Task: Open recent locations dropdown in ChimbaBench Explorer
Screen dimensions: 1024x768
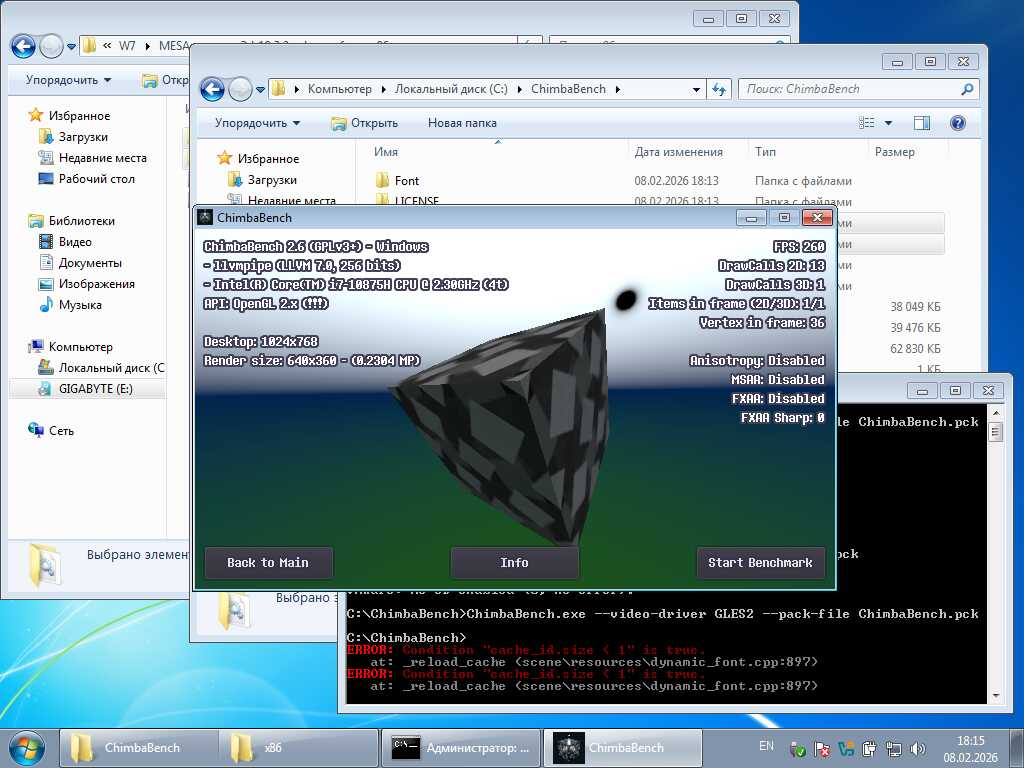Action: (x=260, y=89)
